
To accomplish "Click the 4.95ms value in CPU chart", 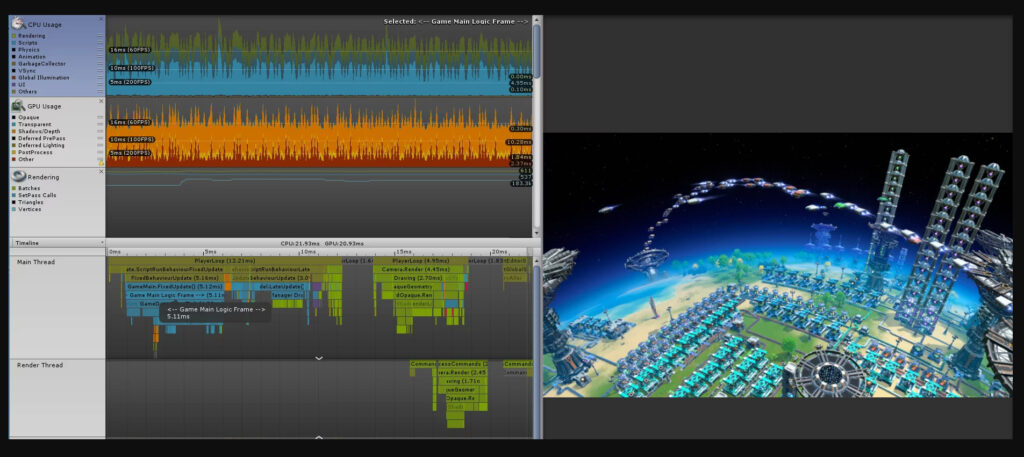I will tap(521, 83).
